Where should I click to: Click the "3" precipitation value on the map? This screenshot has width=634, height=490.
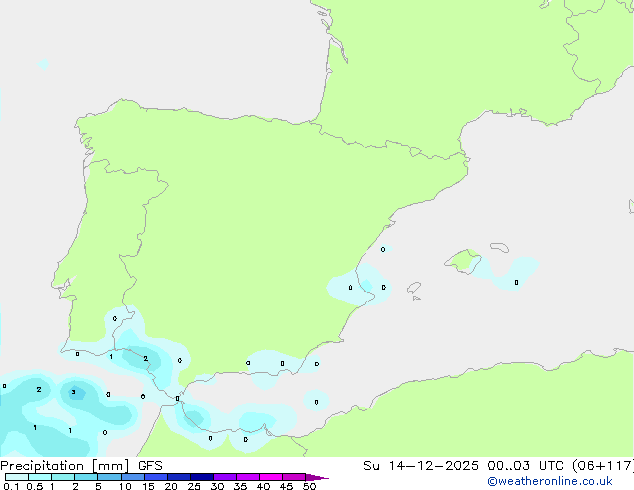point(73,392)
